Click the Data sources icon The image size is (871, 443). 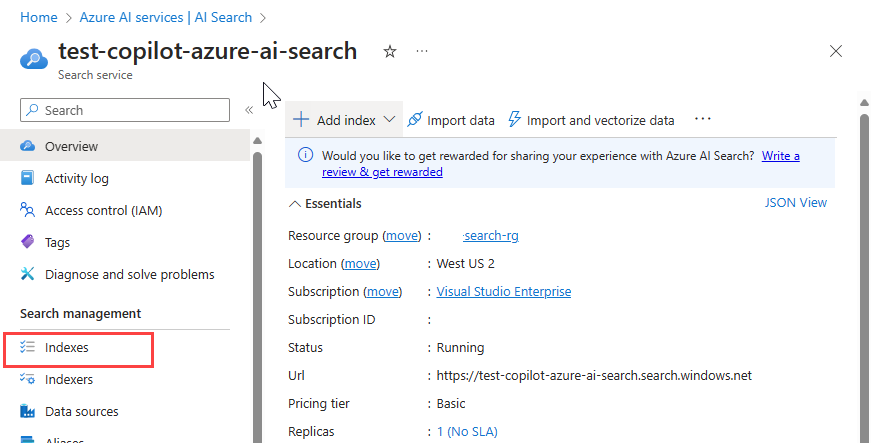27,411
